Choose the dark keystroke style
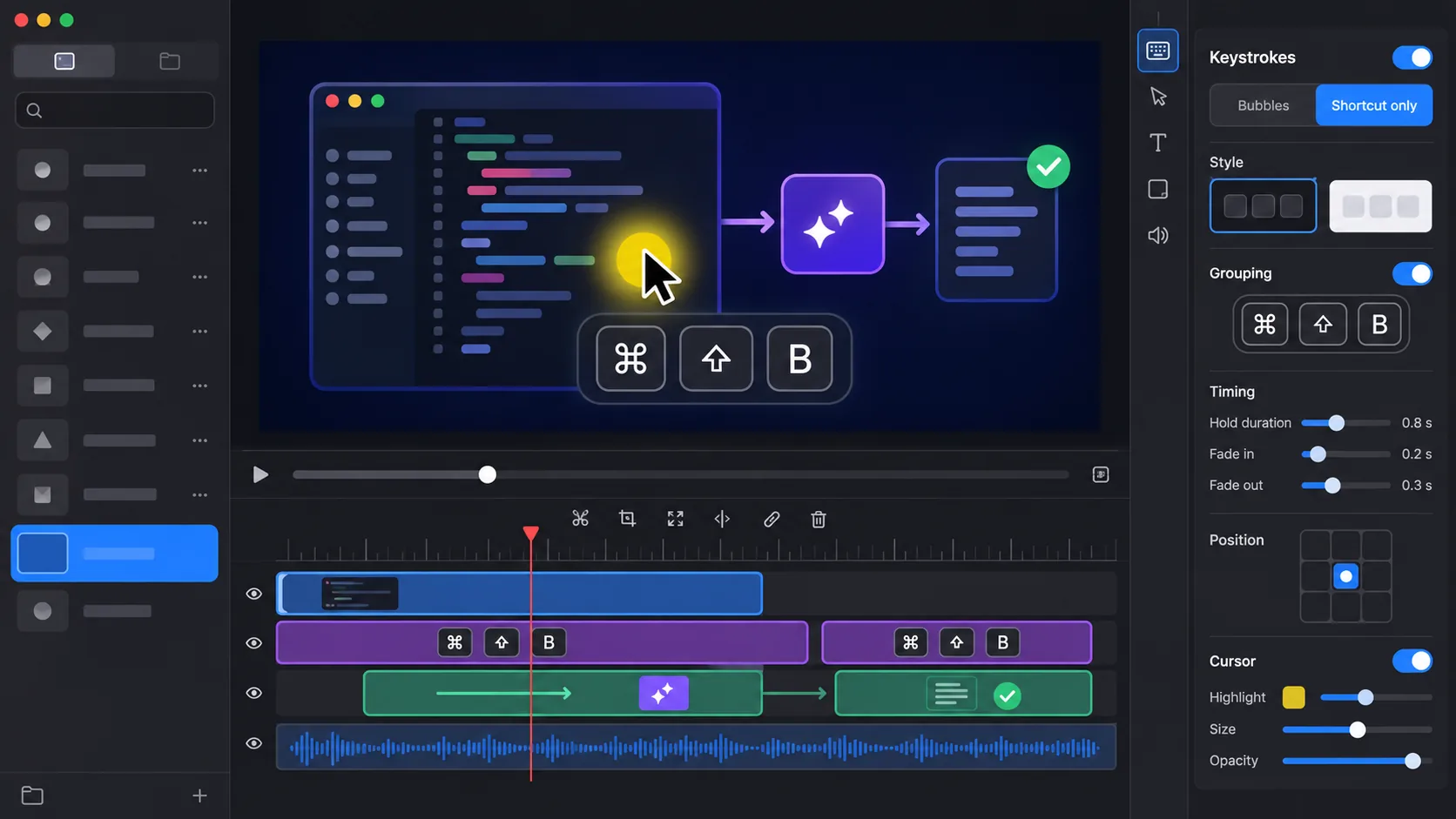1456x819 pixels. tap(1263, 206)
